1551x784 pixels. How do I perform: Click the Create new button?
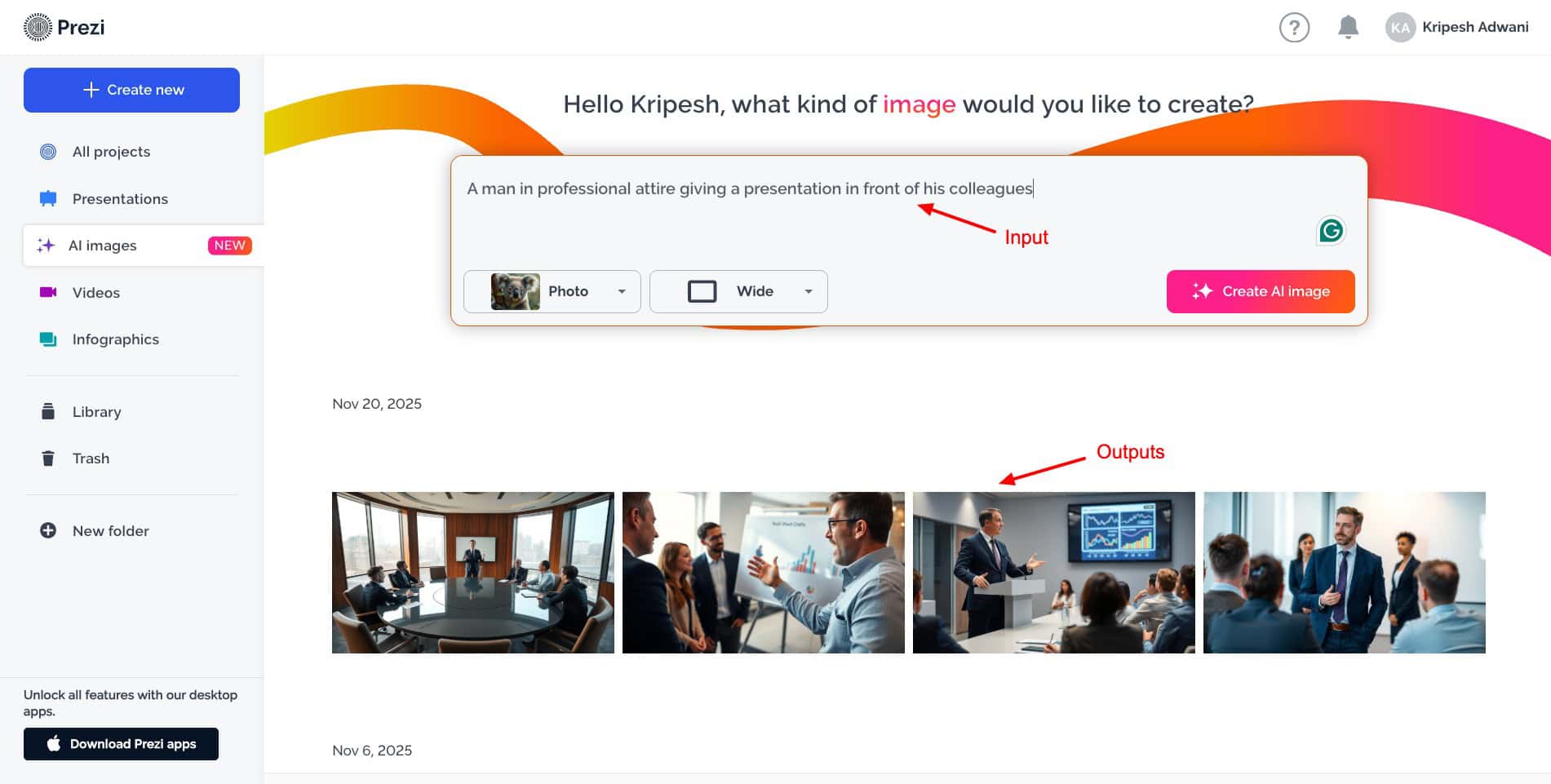pos(131,90)
